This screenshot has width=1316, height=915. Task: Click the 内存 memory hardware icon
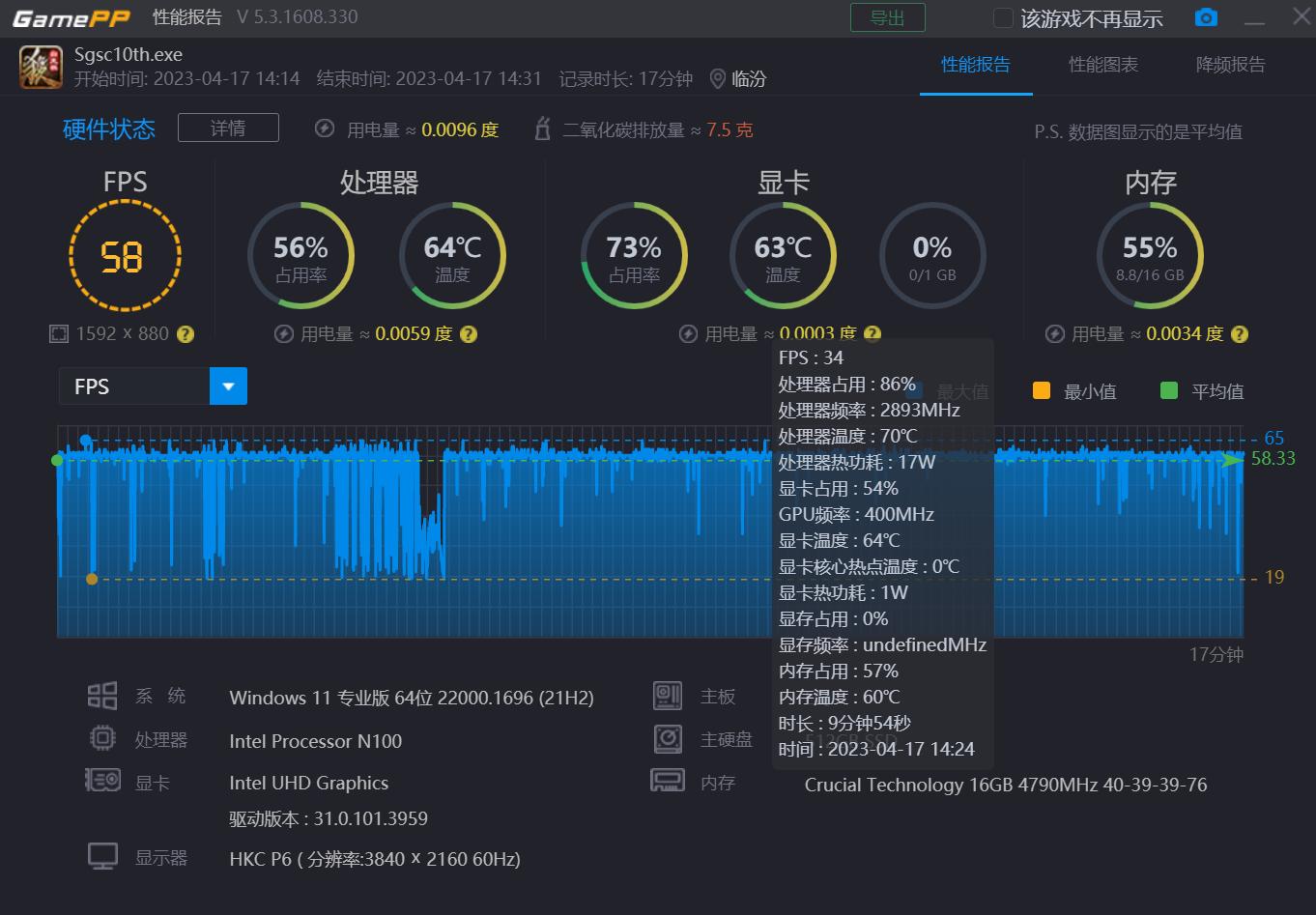tap(668, 782)
